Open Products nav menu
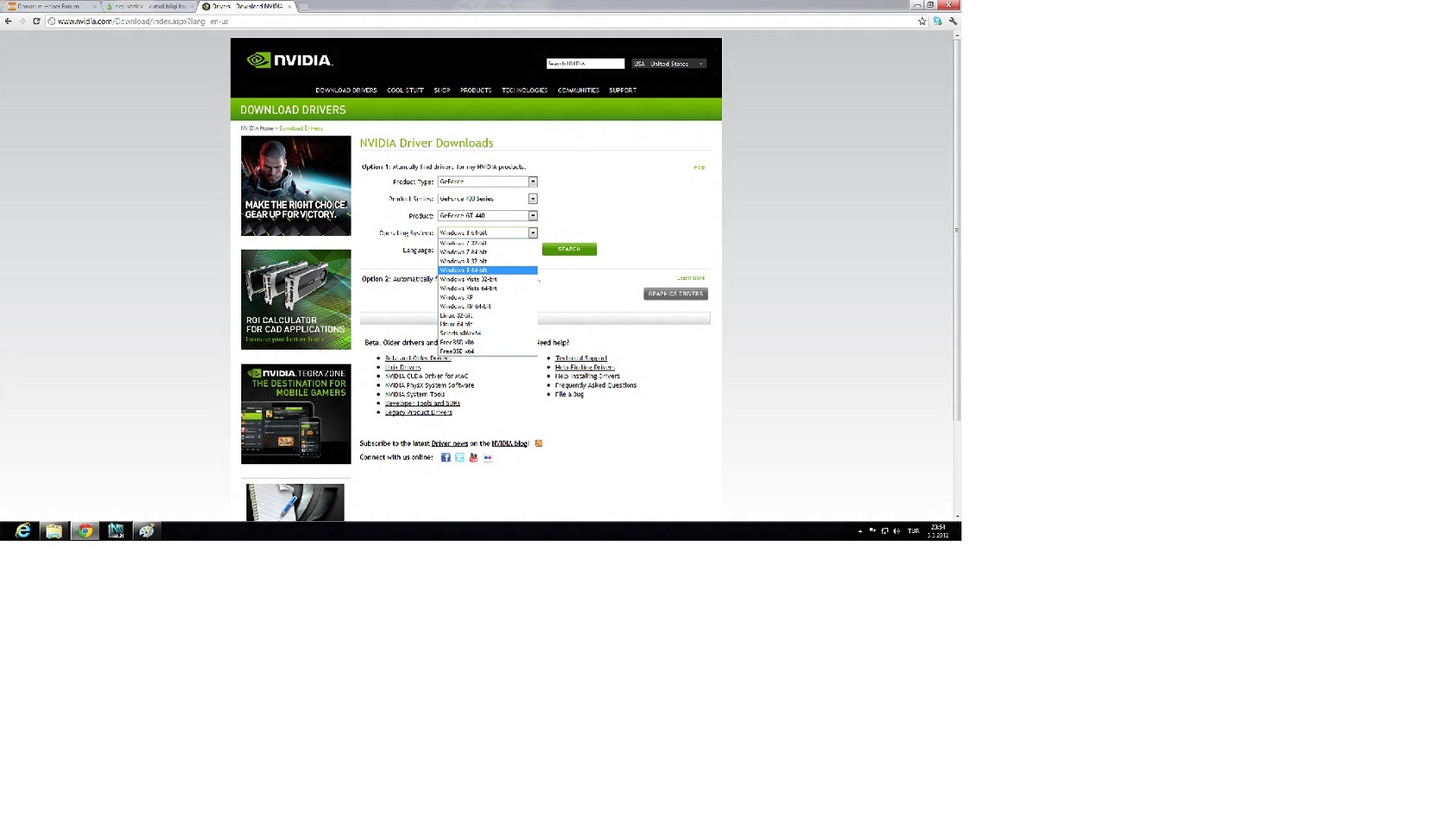The width and height of the screenshot is (1456, 819). pyautogui.click(x=476, y=90)
